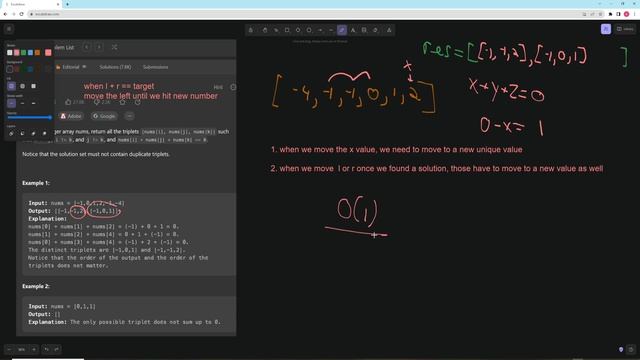This screenshot has height=360, width=640.
Task: Open the current background color picker
Action: click(48, 69)
